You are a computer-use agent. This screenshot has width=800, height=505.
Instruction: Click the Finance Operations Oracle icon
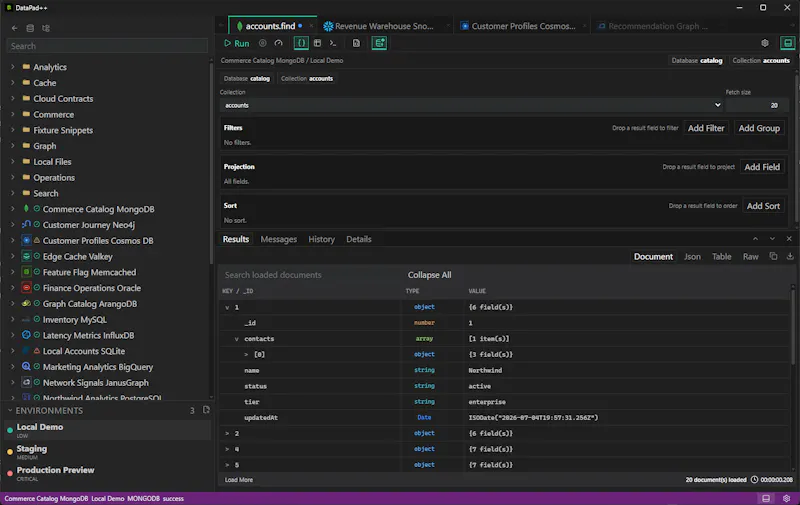(27, 288)
